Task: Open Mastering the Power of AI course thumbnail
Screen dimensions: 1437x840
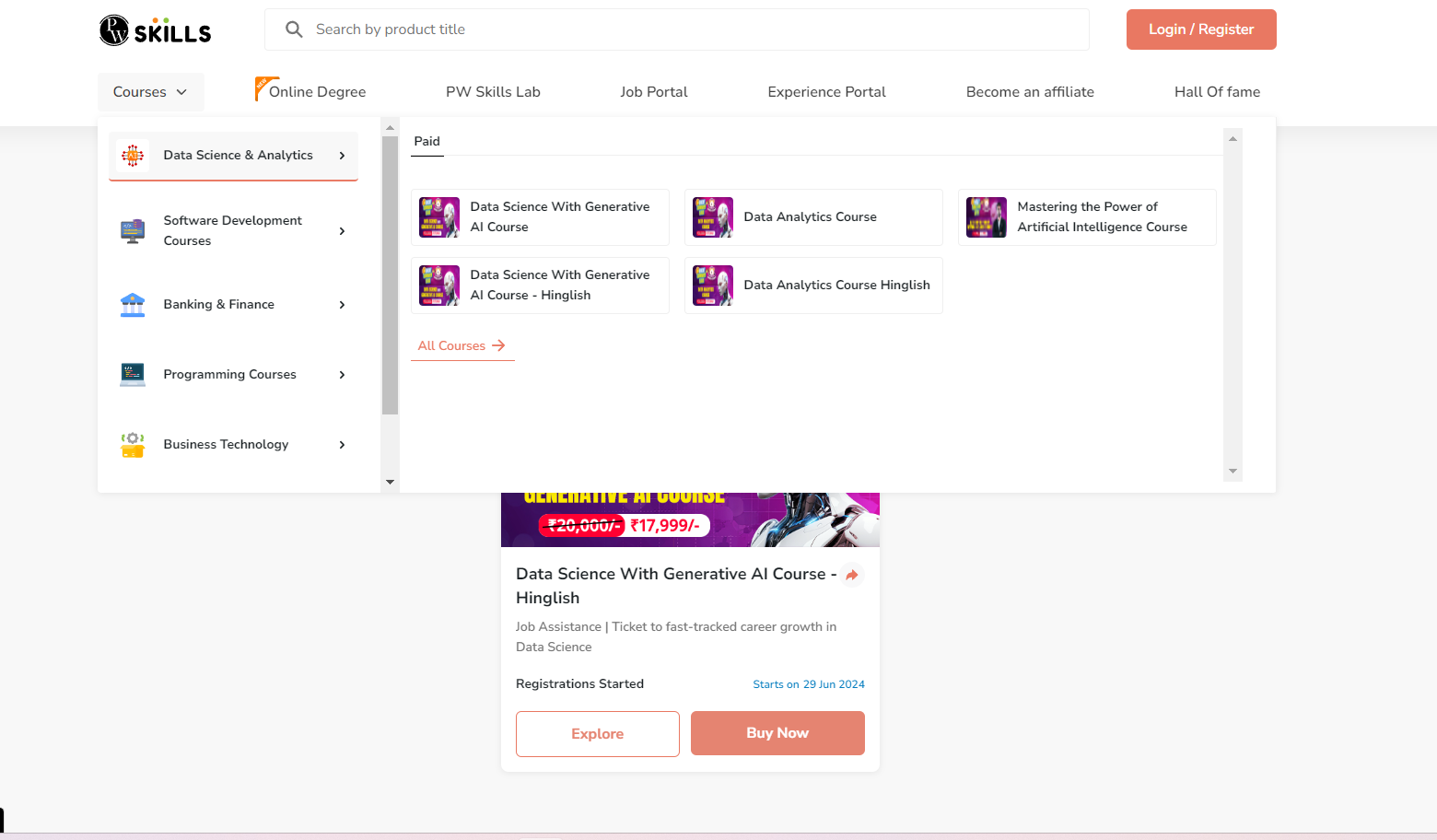Action: pyautogui.click(x=986, y=217)
